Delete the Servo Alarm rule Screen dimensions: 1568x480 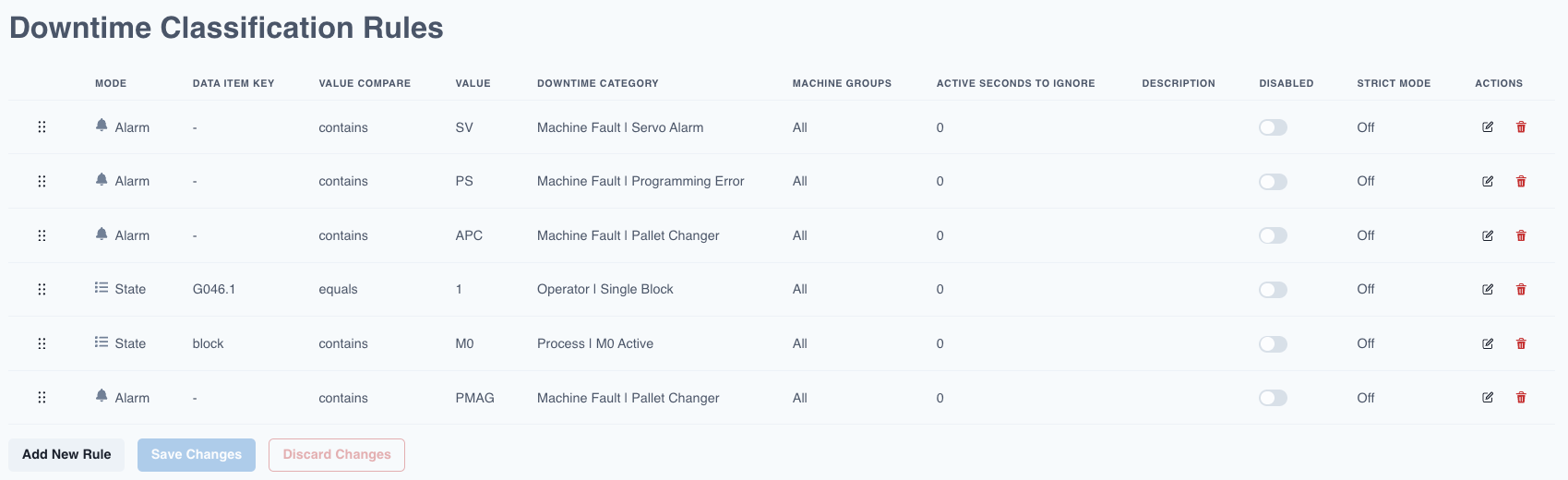coord(1521,127)
